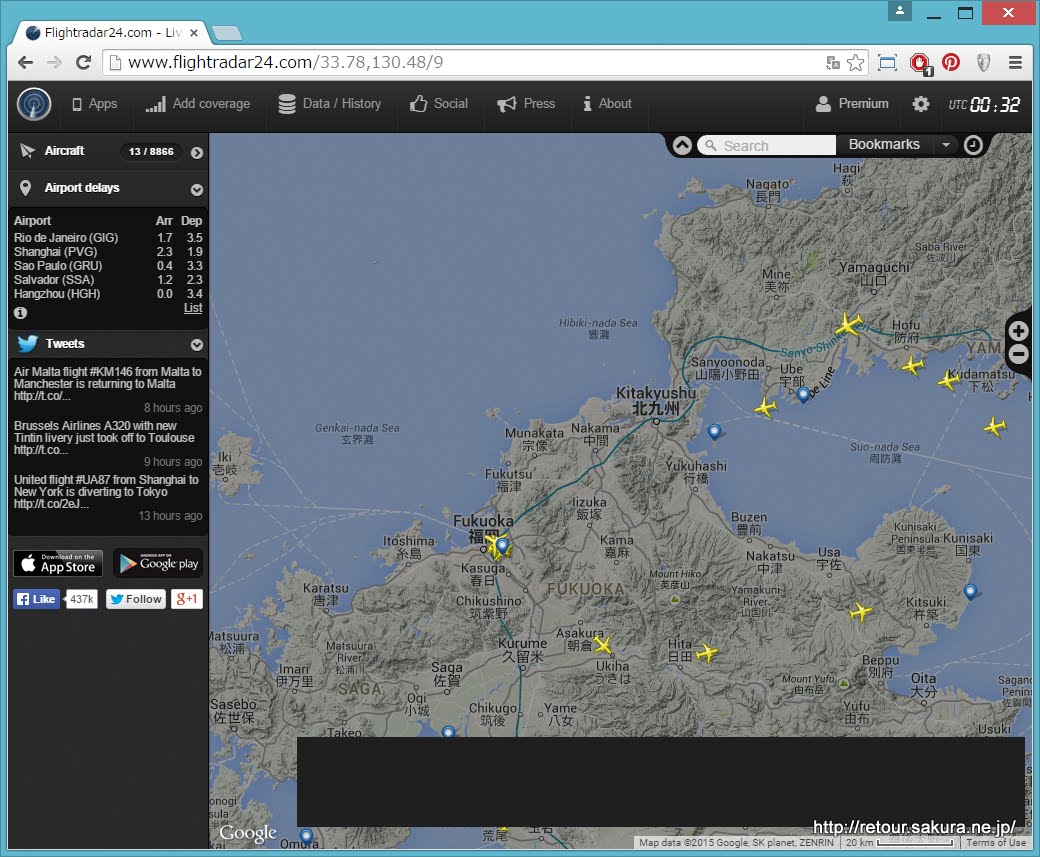Open the Add coverage menu
1040x857 pixels.
tap(198, 103)
